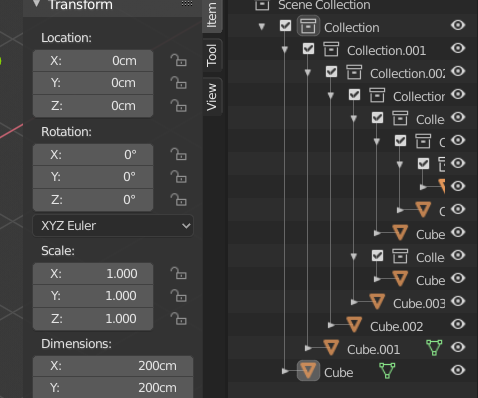This screenshot has width=478, height=398.
Task: Uncheck the top Collection checkbox
Action: point(285,26)
